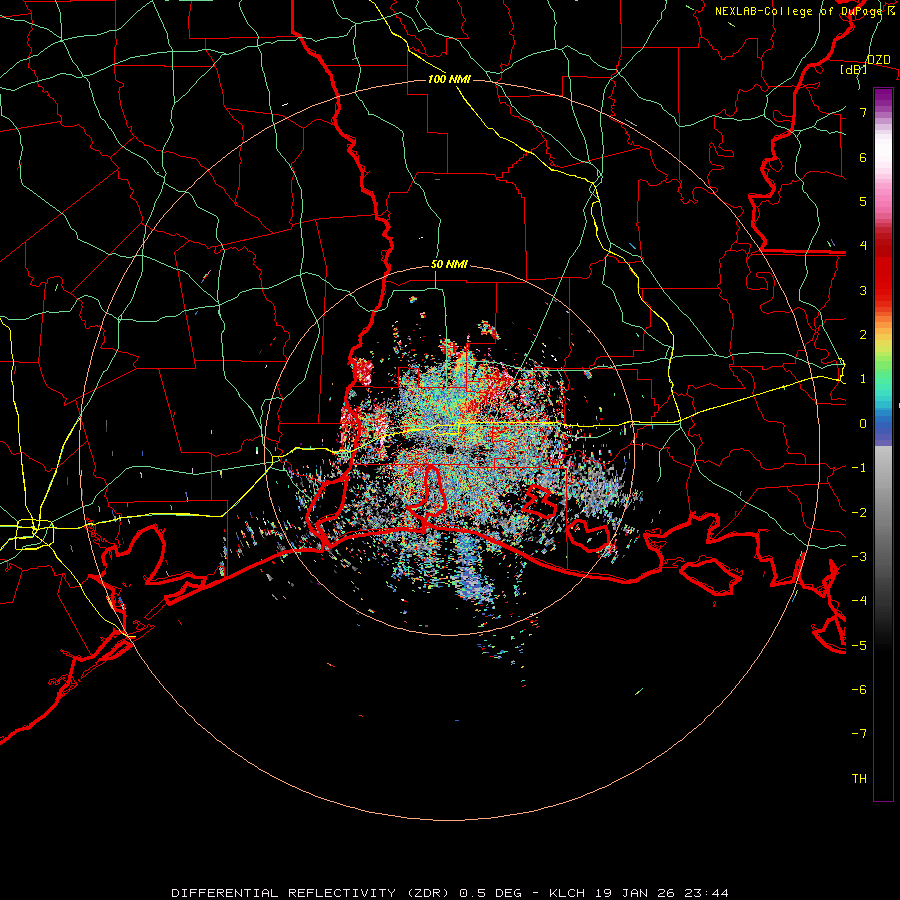
Task: Click "(ZDR)" in the bottom caption
Action: (428, 893)
